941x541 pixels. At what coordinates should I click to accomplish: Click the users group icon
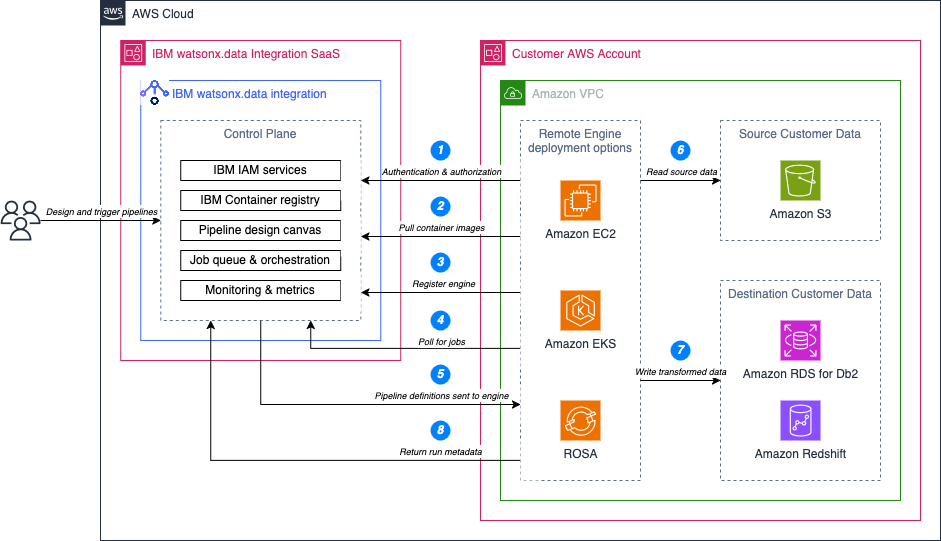click(x=20, y=220)
